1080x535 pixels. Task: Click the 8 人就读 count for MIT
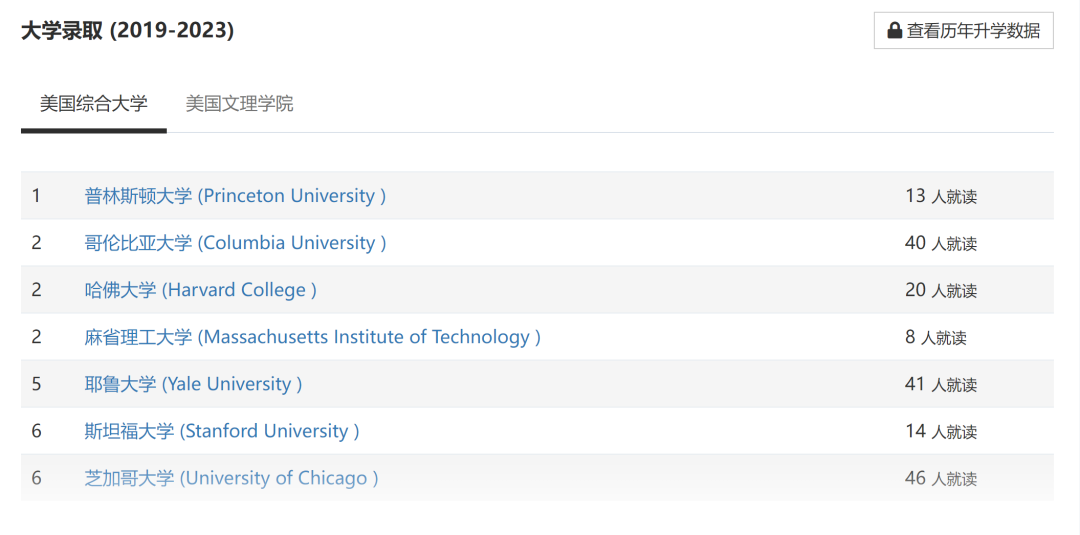tap(936, 337)
